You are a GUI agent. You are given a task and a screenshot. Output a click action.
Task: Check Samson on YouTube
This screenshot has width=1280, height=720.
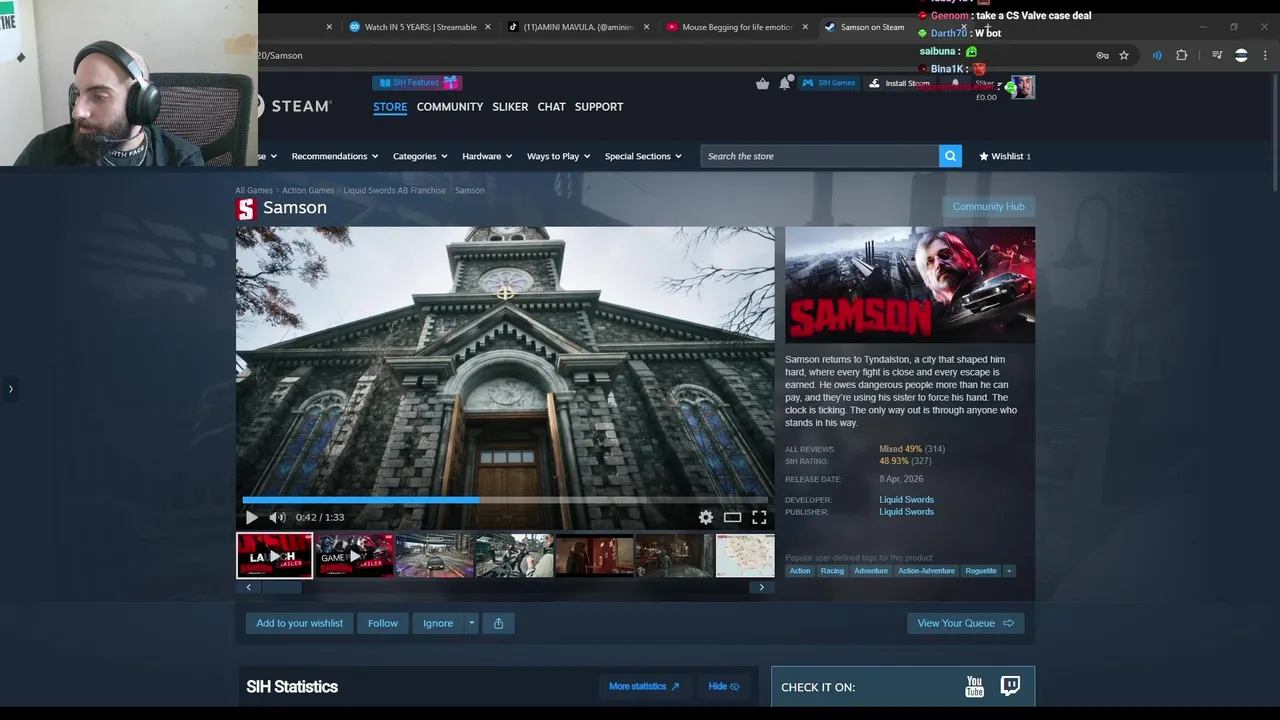click(974, 686)
